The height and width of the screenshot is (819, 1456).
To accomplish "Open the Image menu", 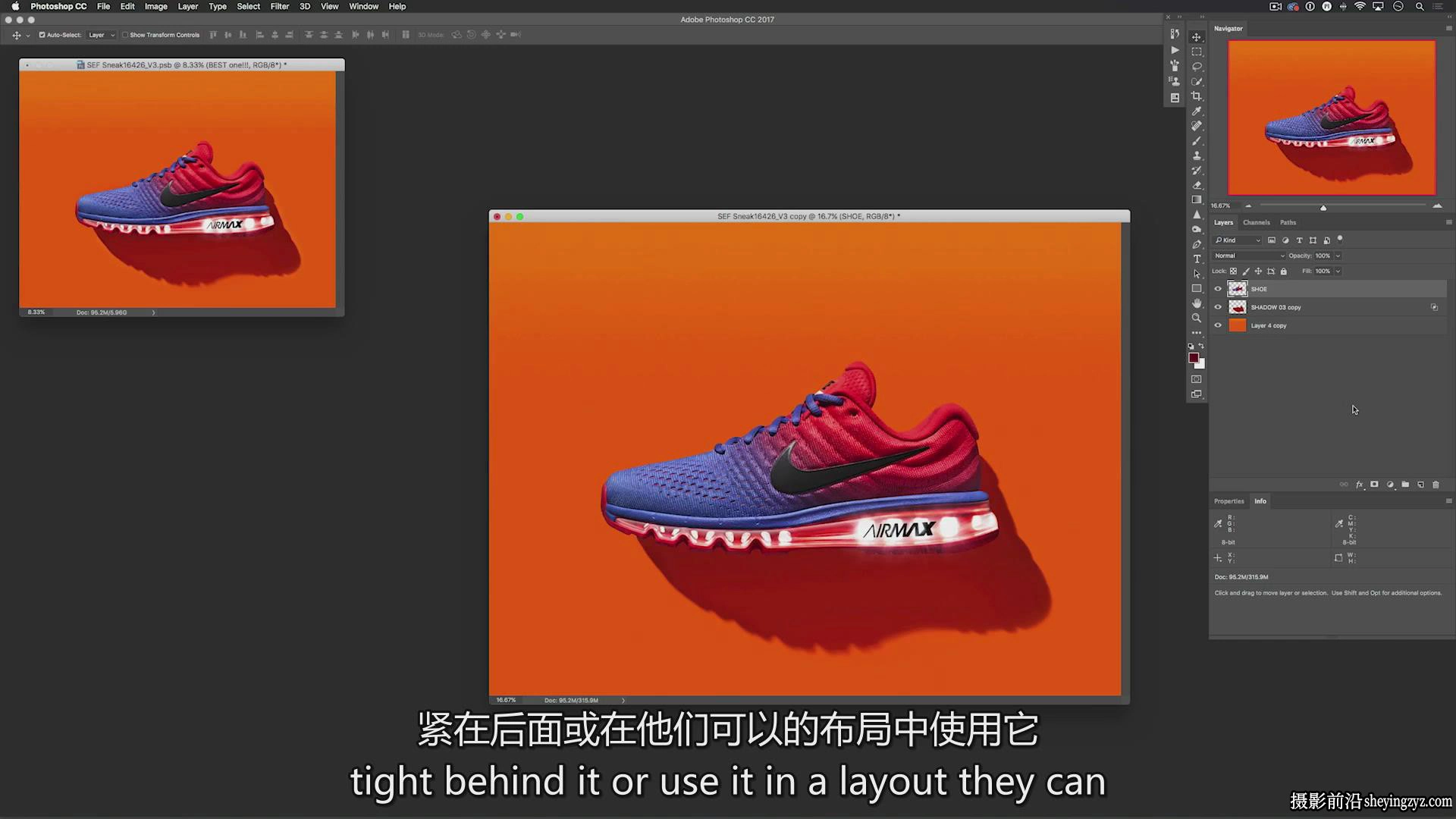I will [155, 6].
